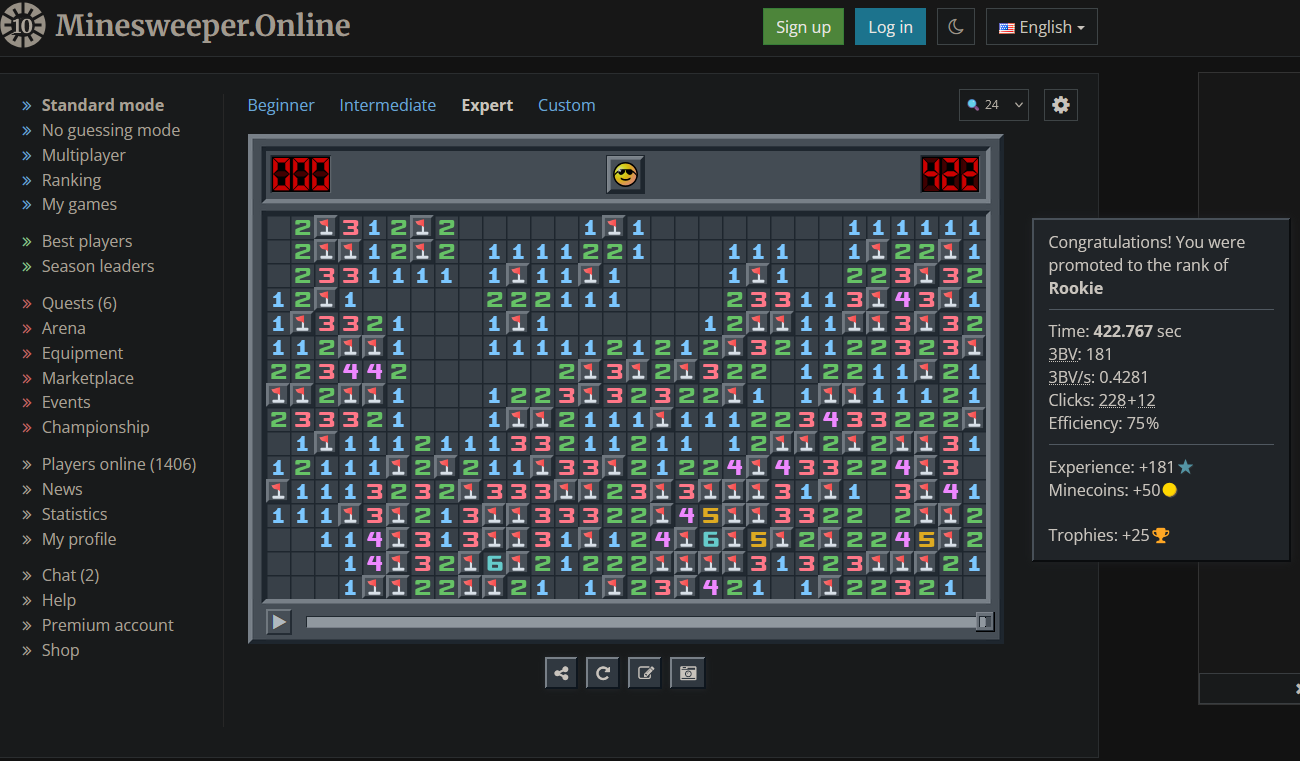Image resolution: width=1300 pixels, height=761 pixels.
Task: Click the "3BV/s: 0.4281" stat line
Action: tap(1099, 377)
